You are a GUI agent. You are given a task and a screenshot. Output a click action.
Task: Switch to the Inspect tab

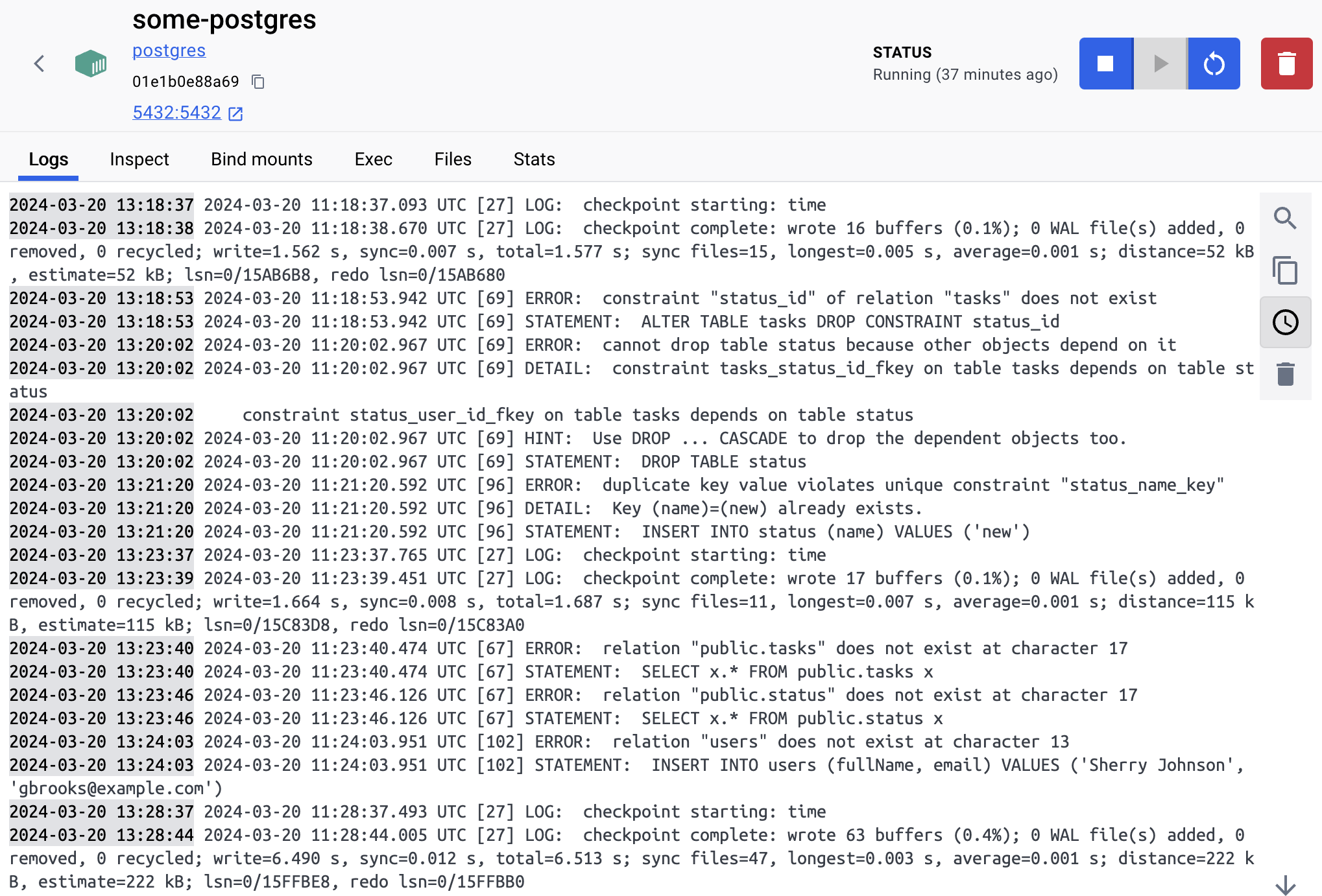pos(139,159)
